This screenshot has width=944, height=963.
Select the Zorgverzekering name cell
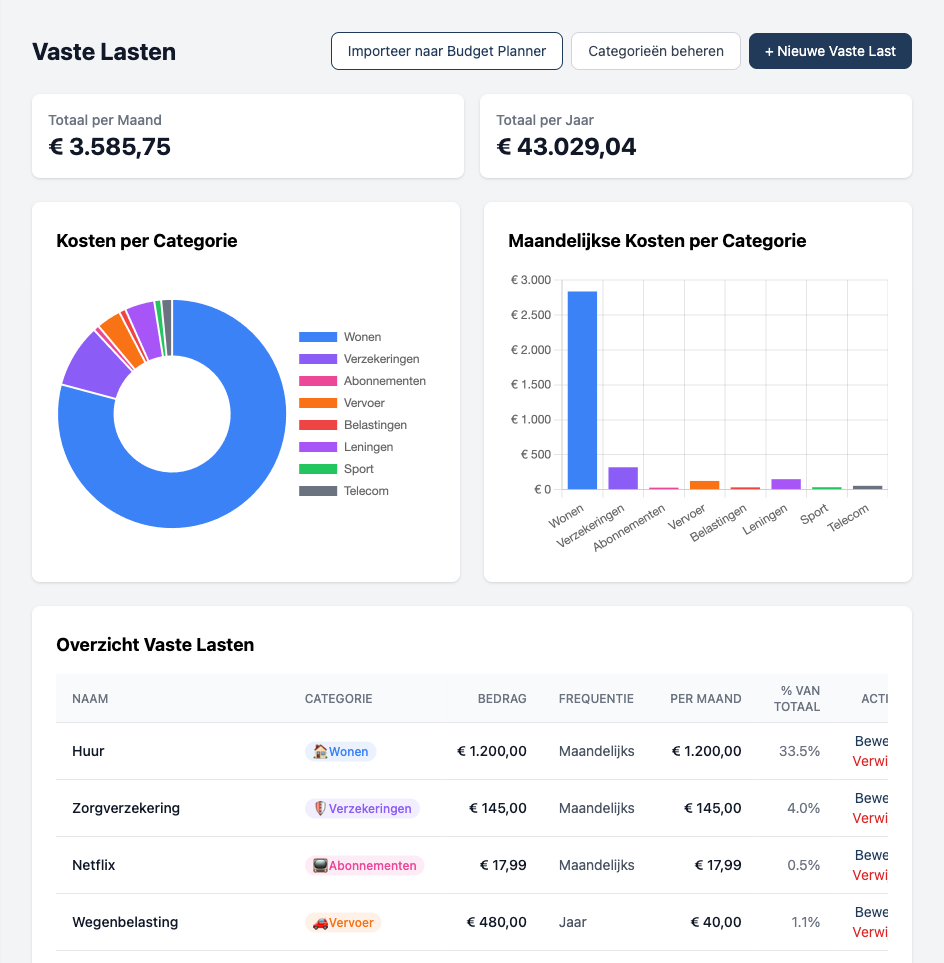(126, 808)
